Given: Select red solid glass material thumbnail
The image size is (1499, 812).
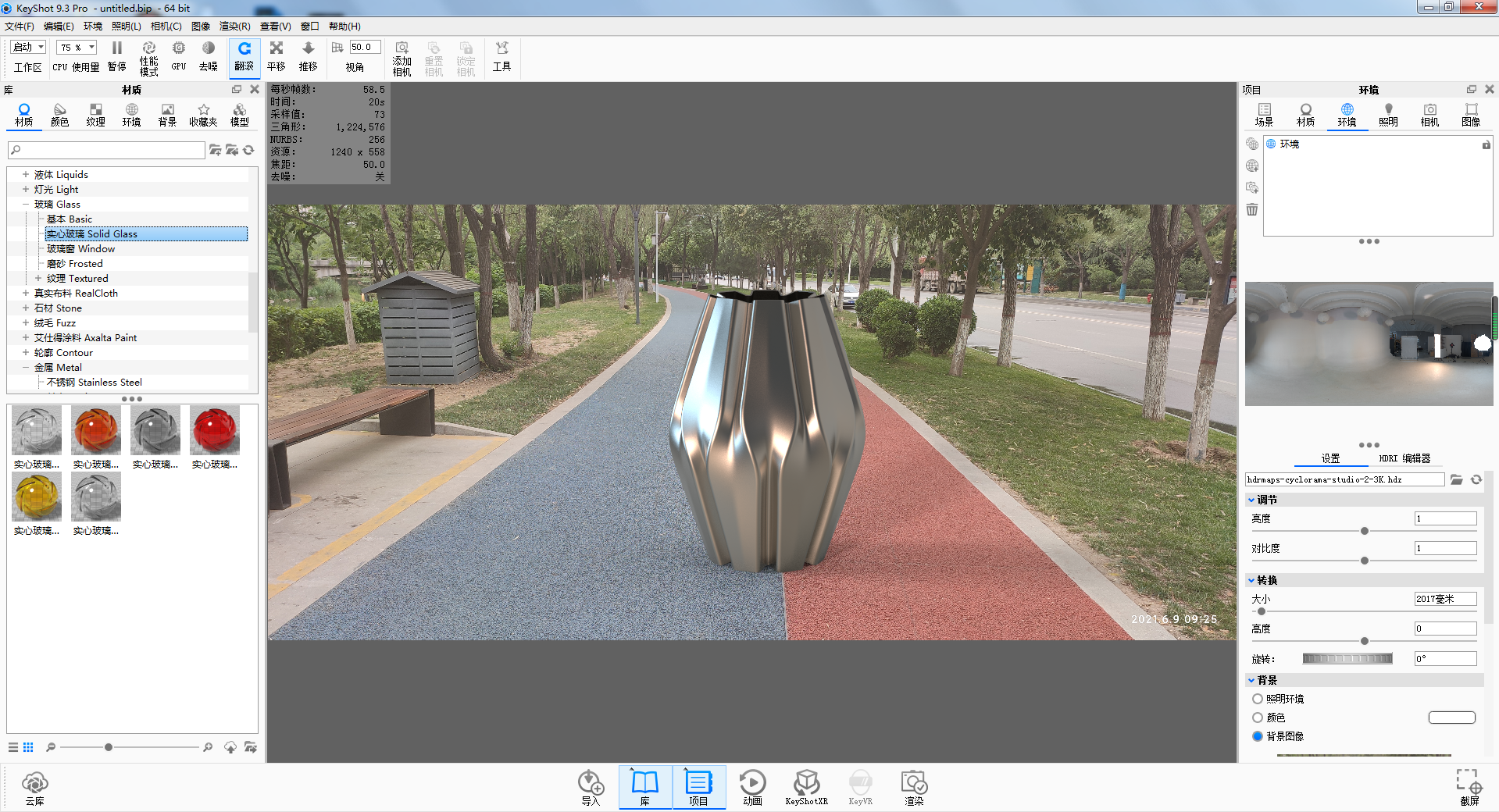Looking at the screenshot, I should pyautogui.click(x=215, y=430).
